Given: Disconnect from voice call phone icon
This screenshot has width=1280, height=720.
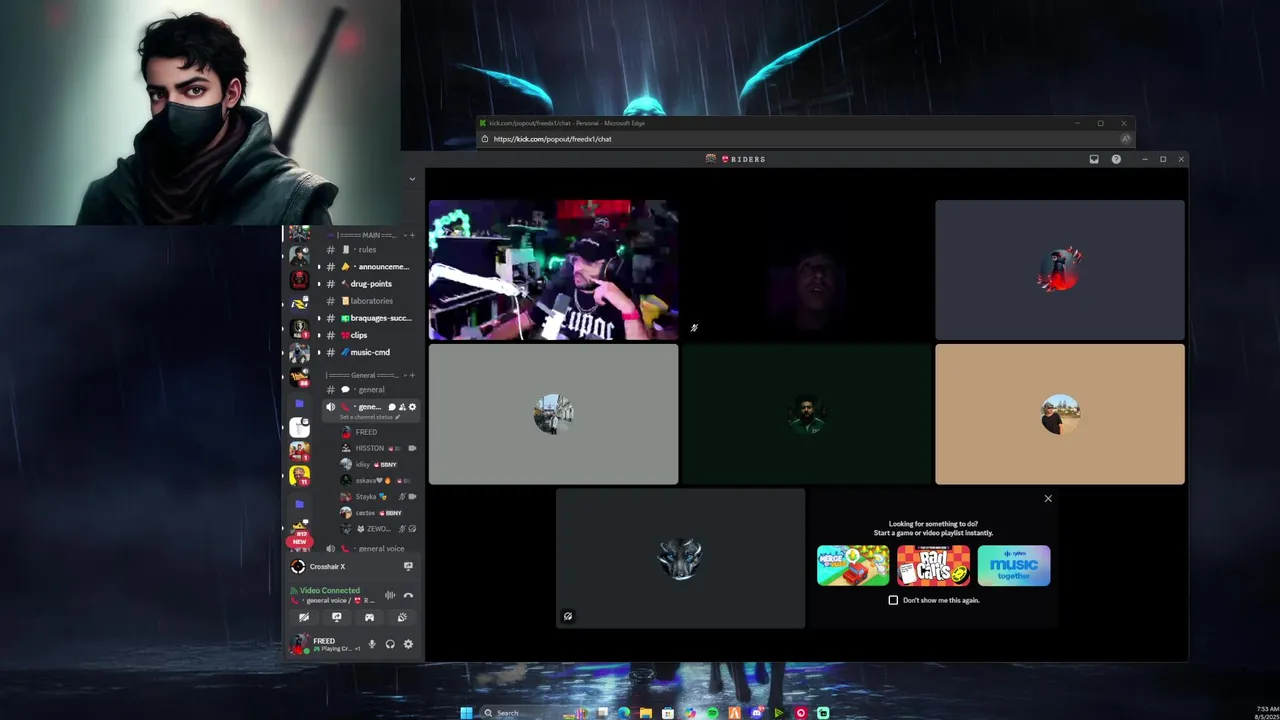Looking at the screenshot, I should pyautogui.click(x=408, y=595).
